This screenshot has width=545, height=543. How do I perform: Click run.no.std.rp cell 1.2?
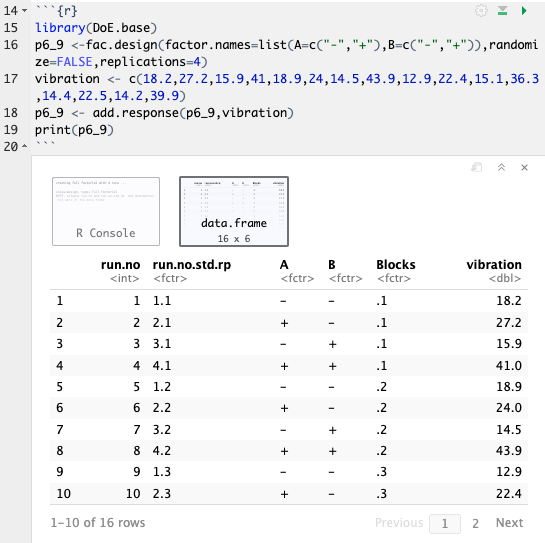tap(162, 387)
